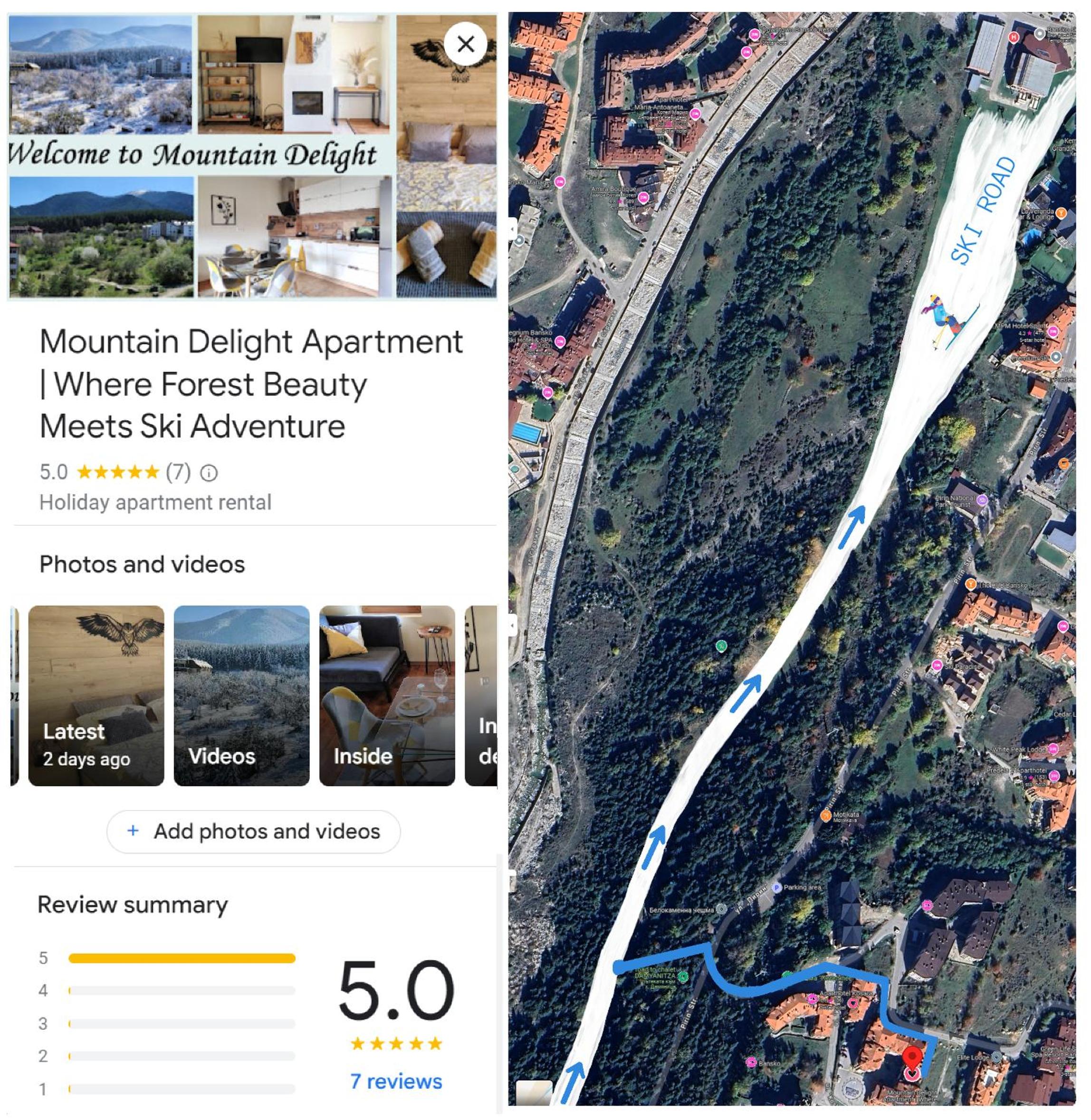Image resolution: width=1091 pixels, height=1120 pixels.
Task: Open the Latest photos thumbnail
Action: tap(96, 695)
